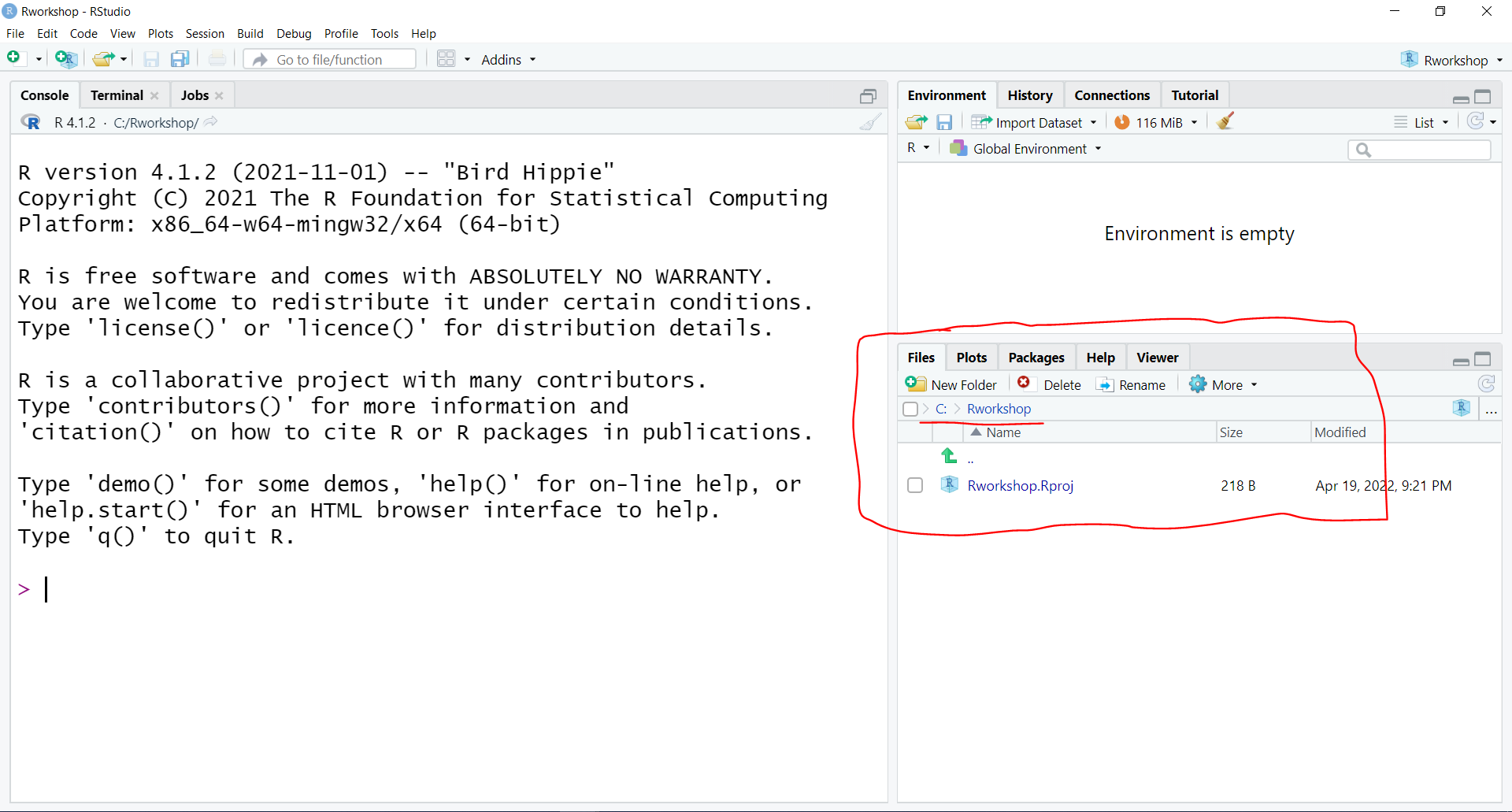Tick the checkbox beside Rworkshop.Rproj
Screen dimensions: 1512x812
pos(914,485)
